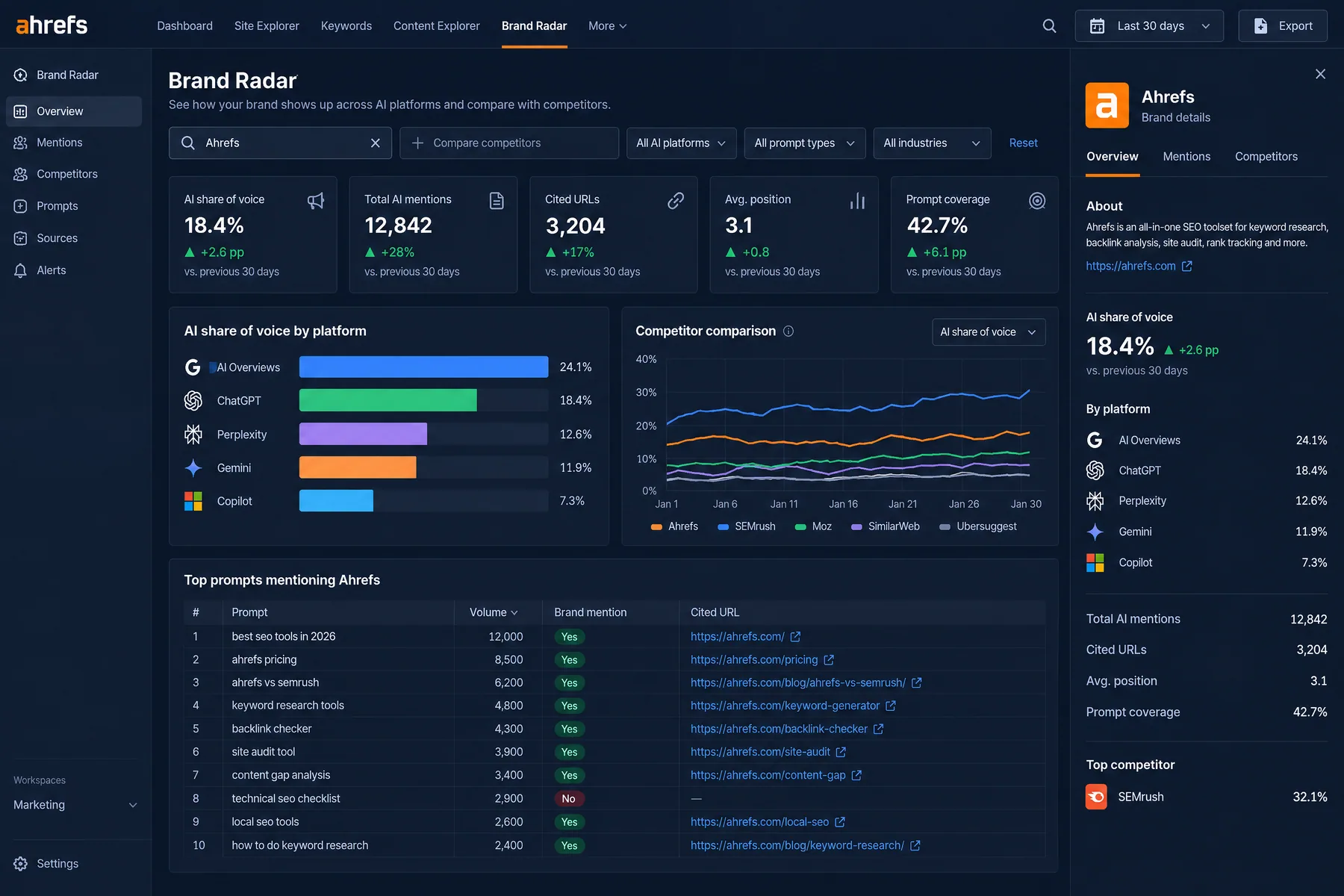Click the No badge for technical seo checklist
Viewport: 1344px width, 896px height.
(568, 799)
